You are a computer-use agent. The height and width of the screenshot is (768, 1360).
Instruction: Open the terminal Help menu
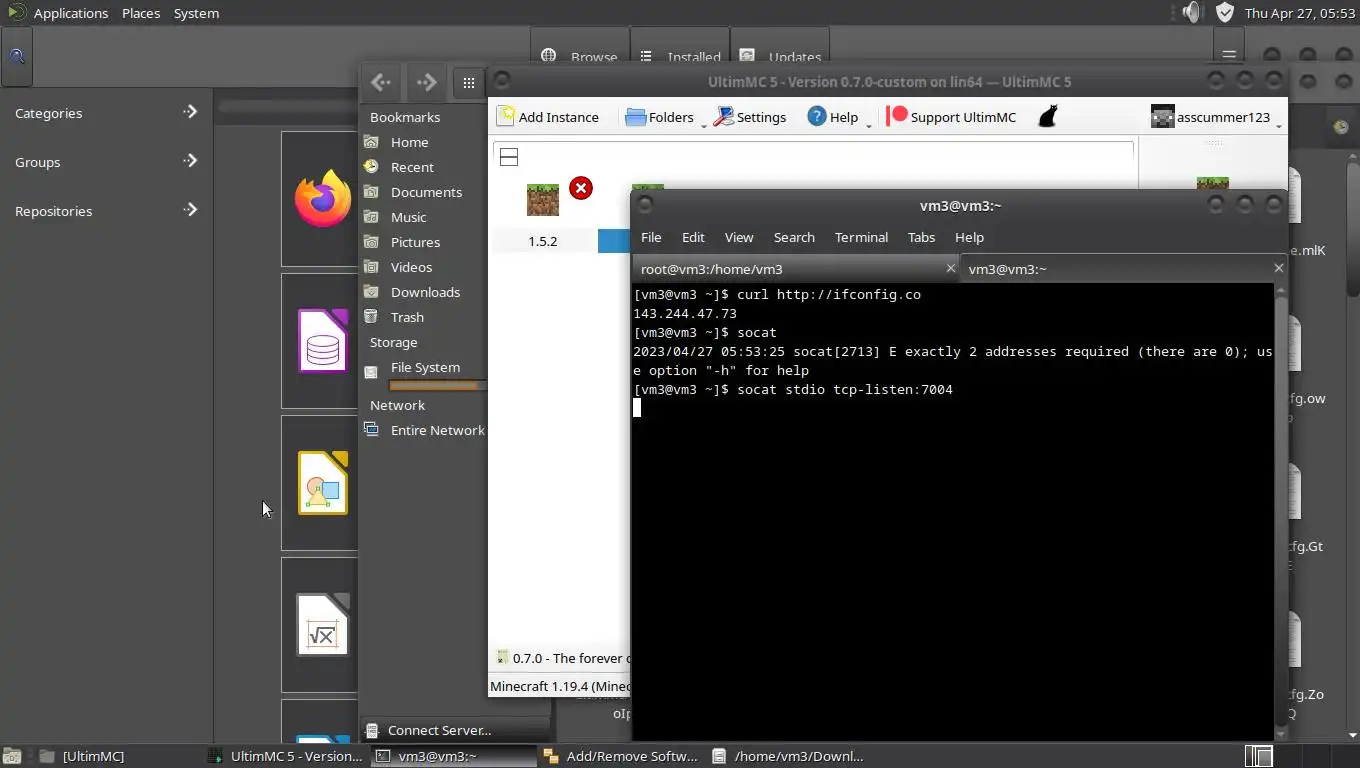coord(969,237)
